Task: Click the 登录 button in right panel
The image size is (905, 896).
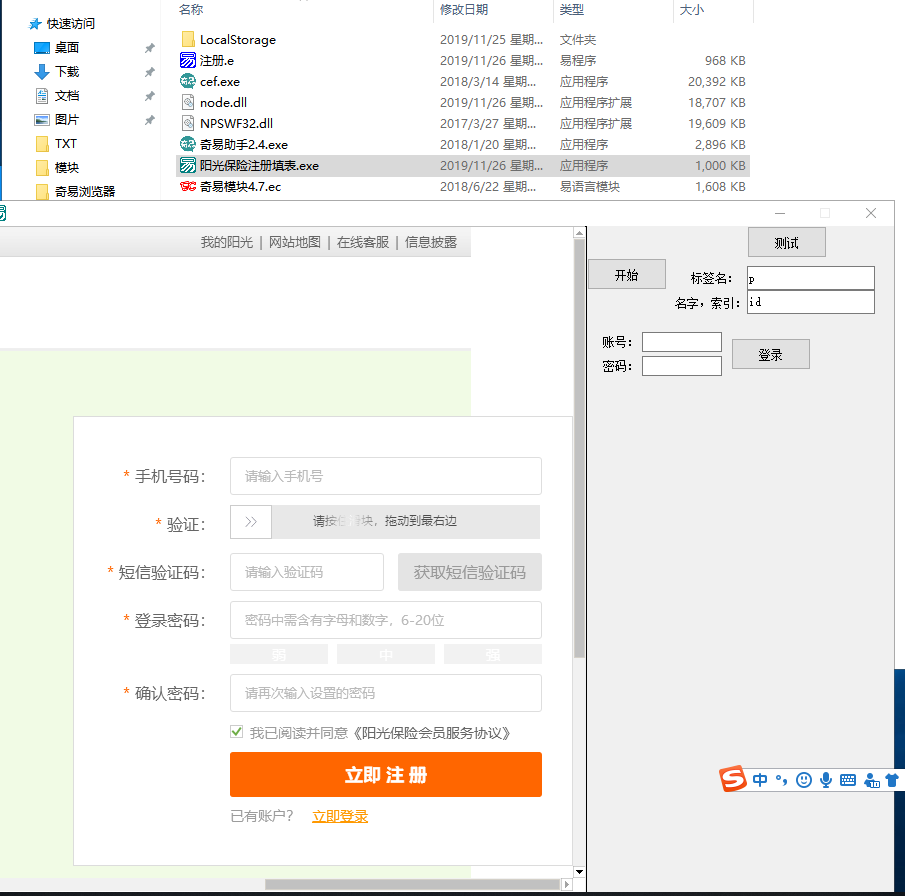Action: click(771, 354)
